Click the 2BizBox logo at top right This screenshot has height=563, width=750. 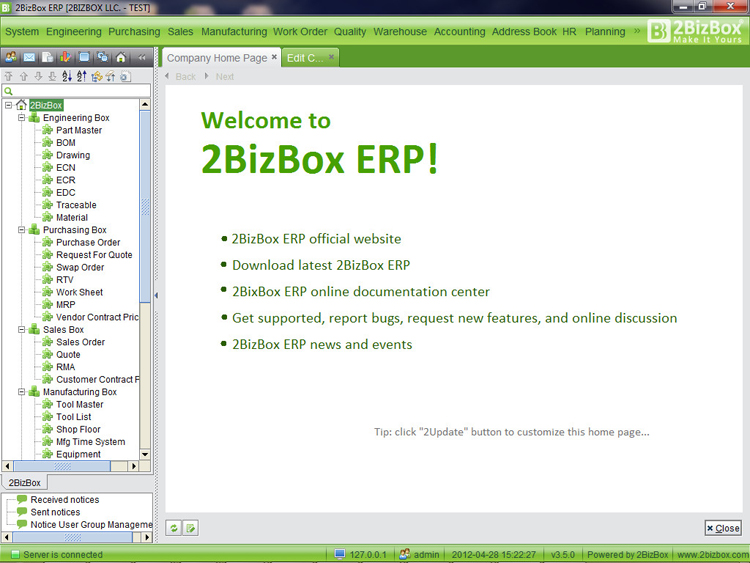(696, 31)
